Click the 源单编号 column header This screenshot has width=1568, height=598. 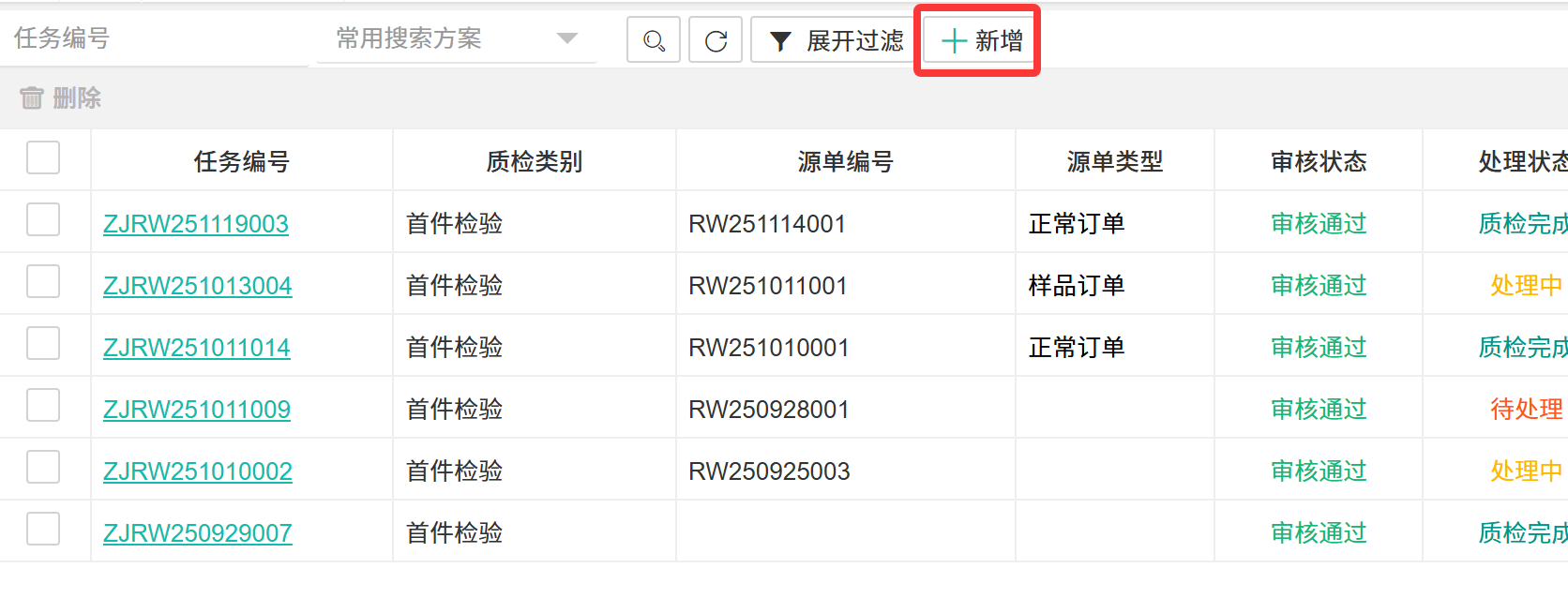pyautogui.click(x=845, y=162)
